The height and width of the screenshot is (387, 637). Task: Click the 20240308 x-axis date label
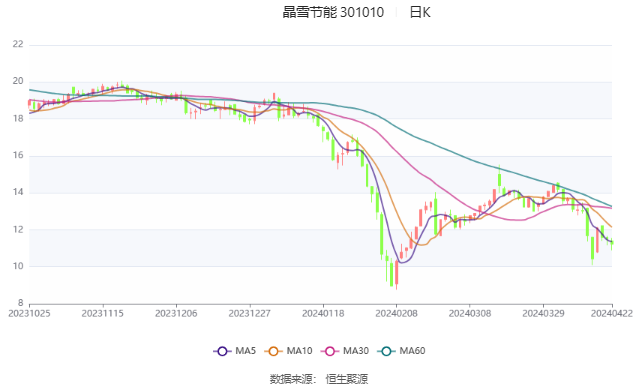[470, 313]
